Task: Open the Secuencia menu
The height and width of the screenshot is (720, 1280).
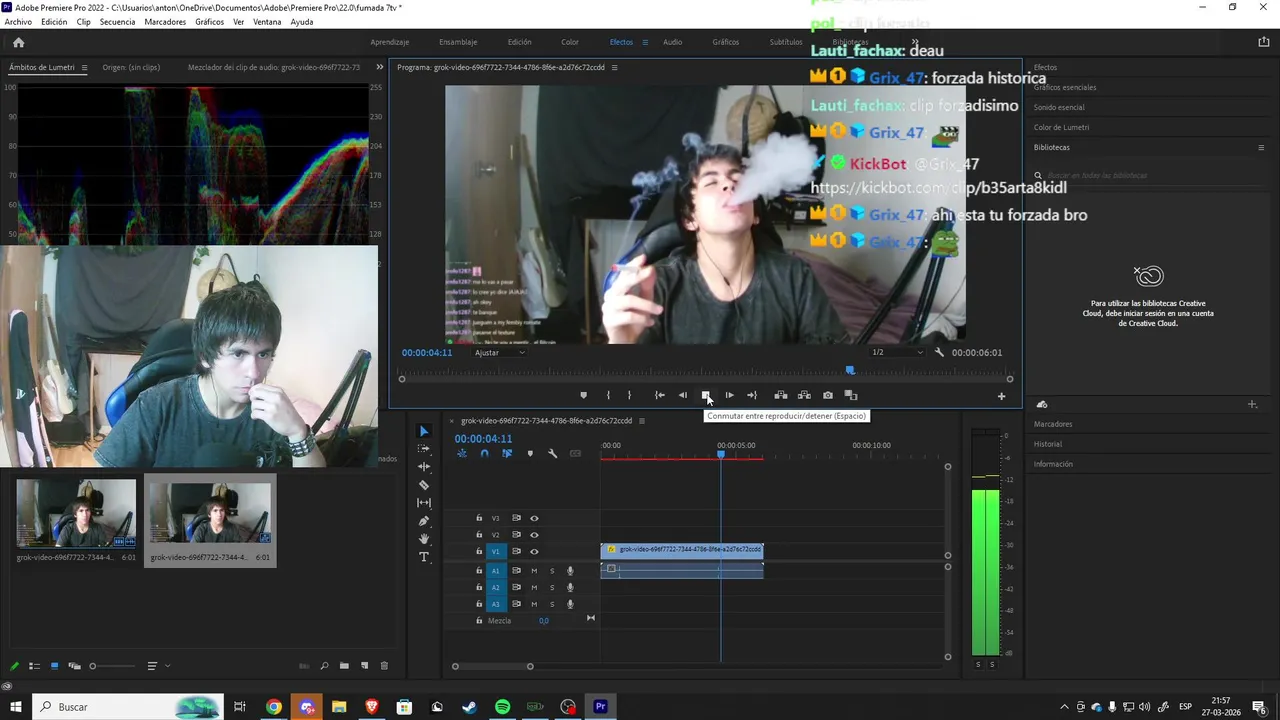Action: (x=117, y=21)
